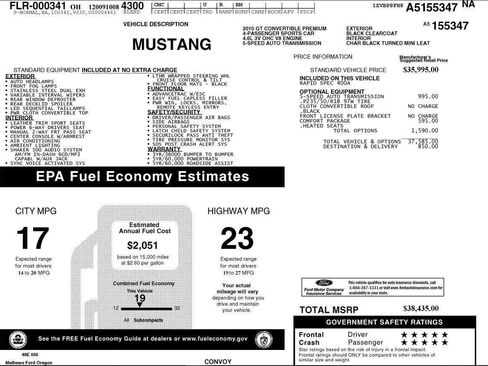The image size is (488, 366).
Task: Click the Driver frontal crash star rating
Action: 424,334
